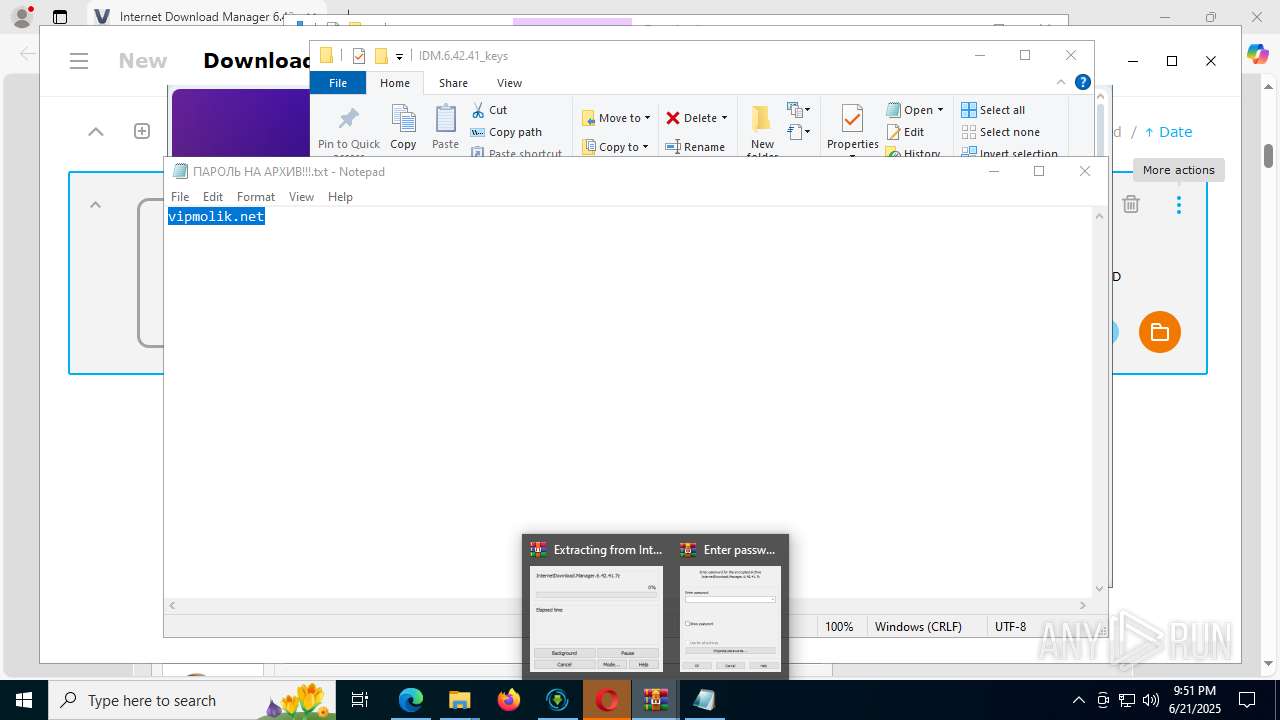Image resolution: width=1280 pixels, height=720 pixels.
Task: Switch to Explorer View tab
Action: click(509, 83)
